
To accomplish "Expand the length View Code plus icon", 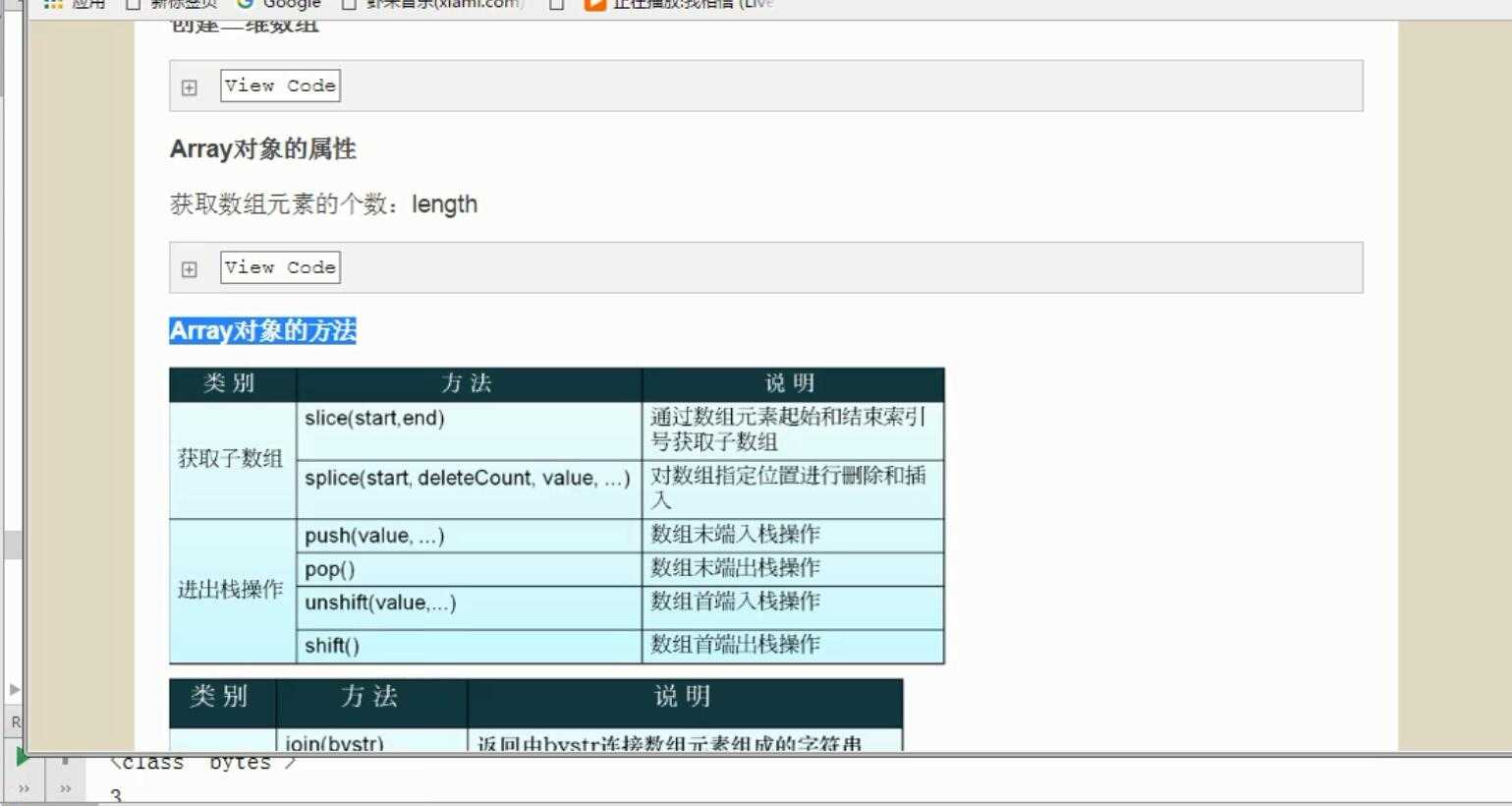I will tap(190, 269).
